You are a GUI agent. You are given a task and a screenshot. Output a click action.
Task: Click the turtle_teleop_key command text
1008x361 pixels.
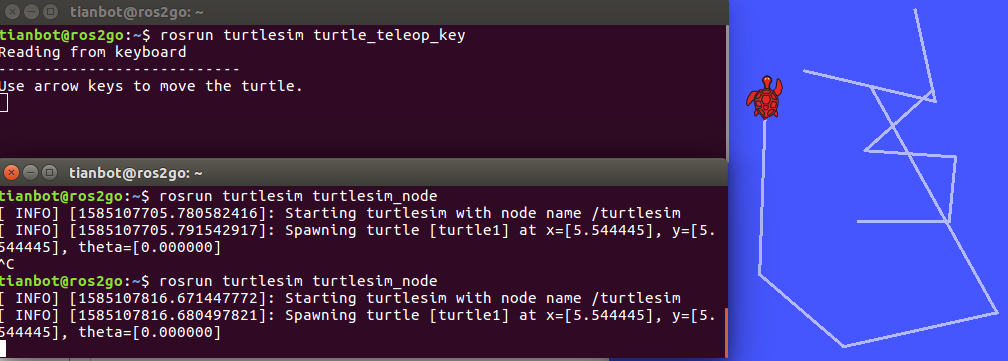pos(389,35)
